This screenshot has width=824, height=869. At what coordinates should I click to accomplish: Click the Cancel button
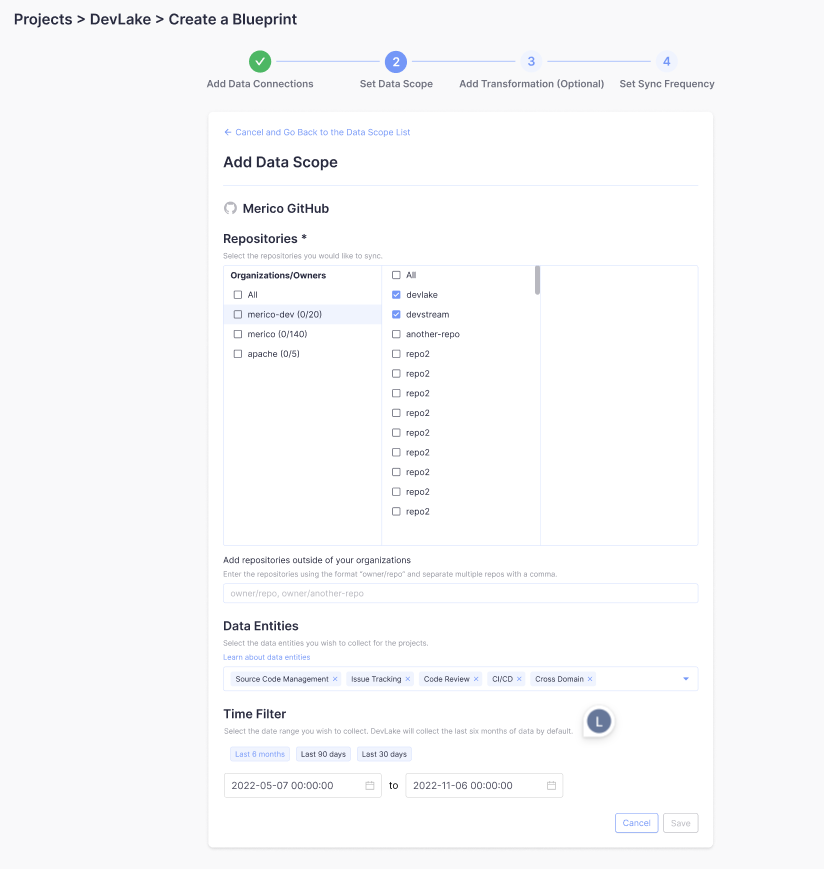636,823
